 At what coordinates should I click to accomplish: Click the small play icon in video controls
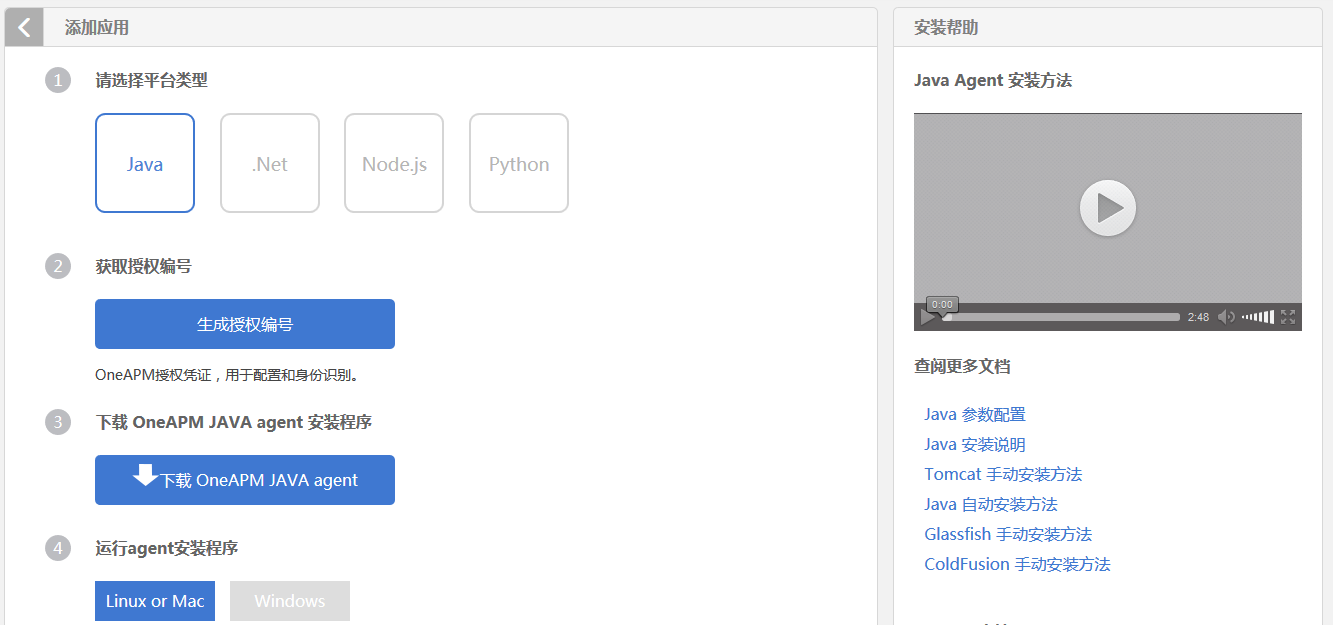pyautogui.click(x=928, y=317)
